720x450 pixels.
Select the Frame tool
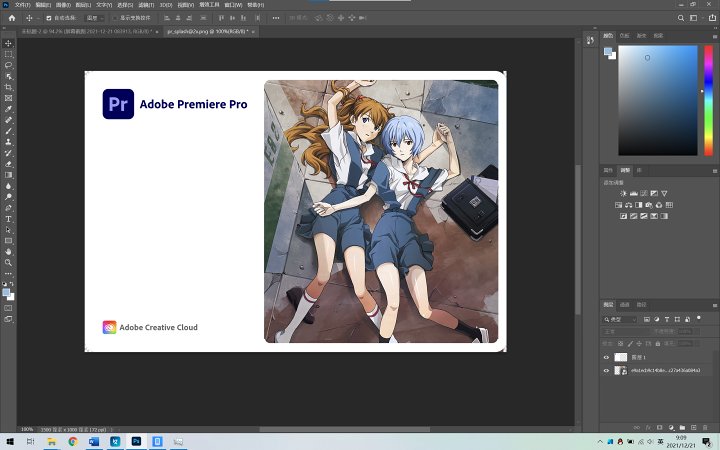8,98
